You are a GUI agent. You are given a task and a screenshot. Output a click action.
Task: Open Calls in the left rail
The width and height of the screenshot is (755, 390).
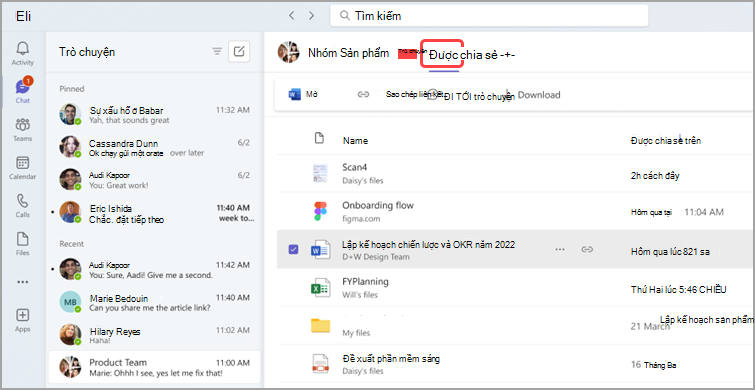click(x=23, y=205)
